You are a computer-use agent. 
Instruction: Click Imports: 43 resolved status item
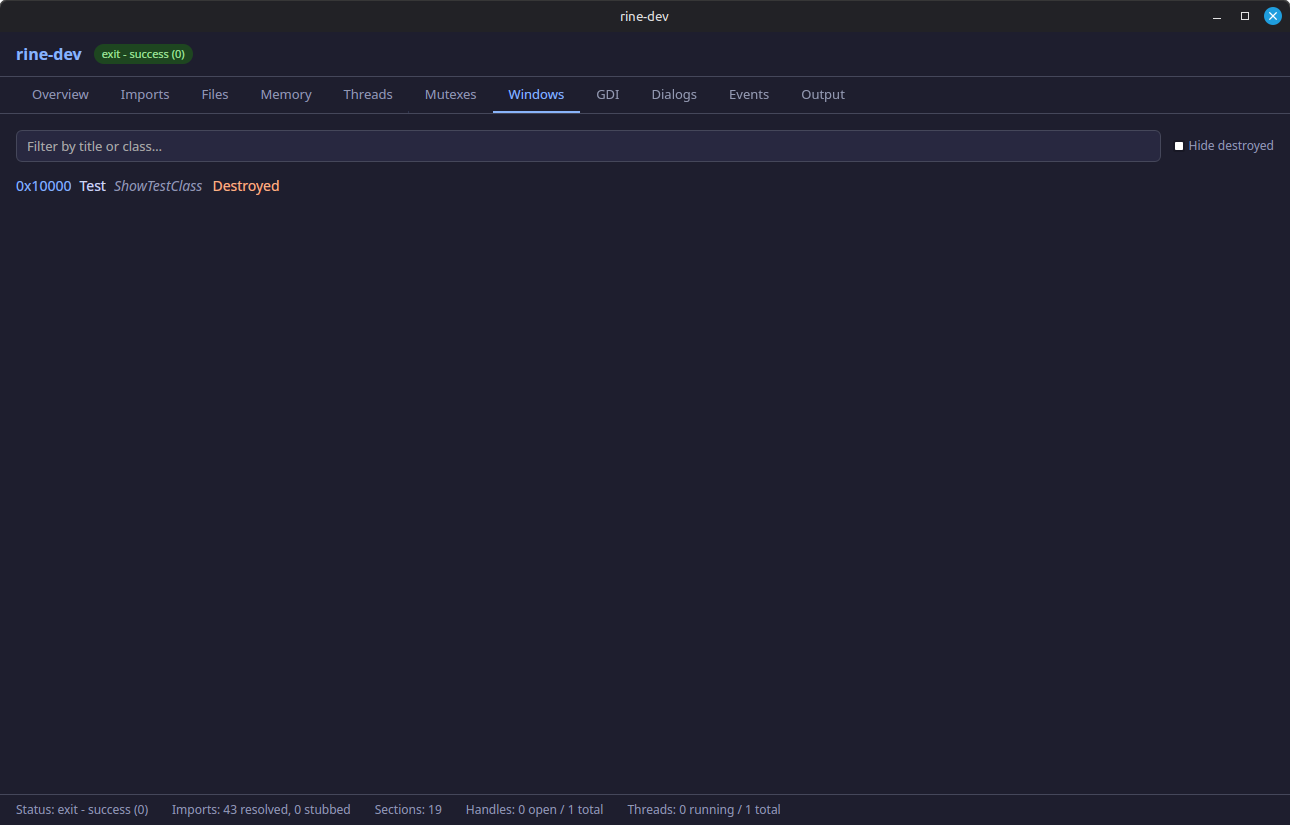261,809
